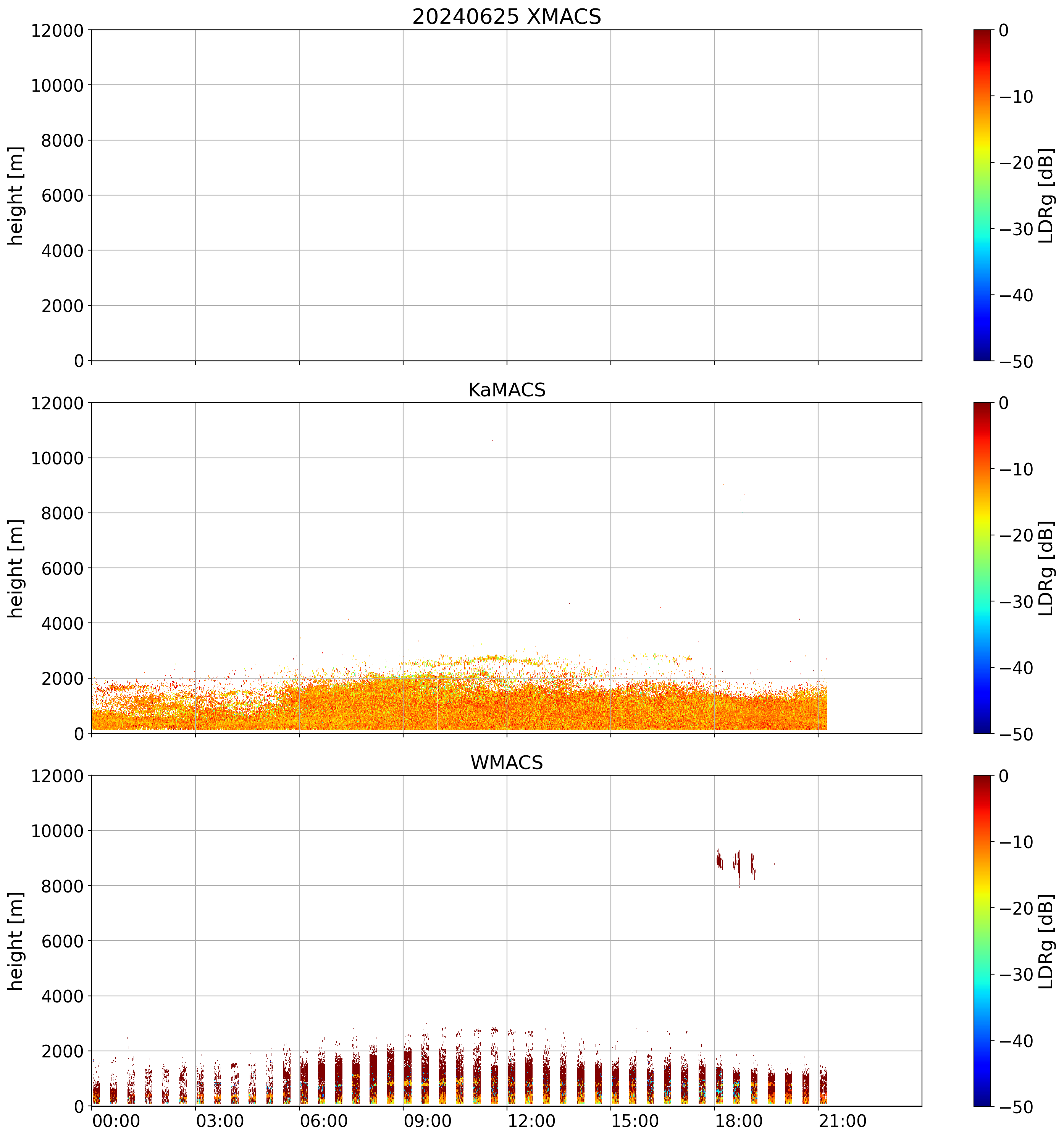Click the 18:00 time axis label
Screen dimensions: 1064x1138
739,1121
